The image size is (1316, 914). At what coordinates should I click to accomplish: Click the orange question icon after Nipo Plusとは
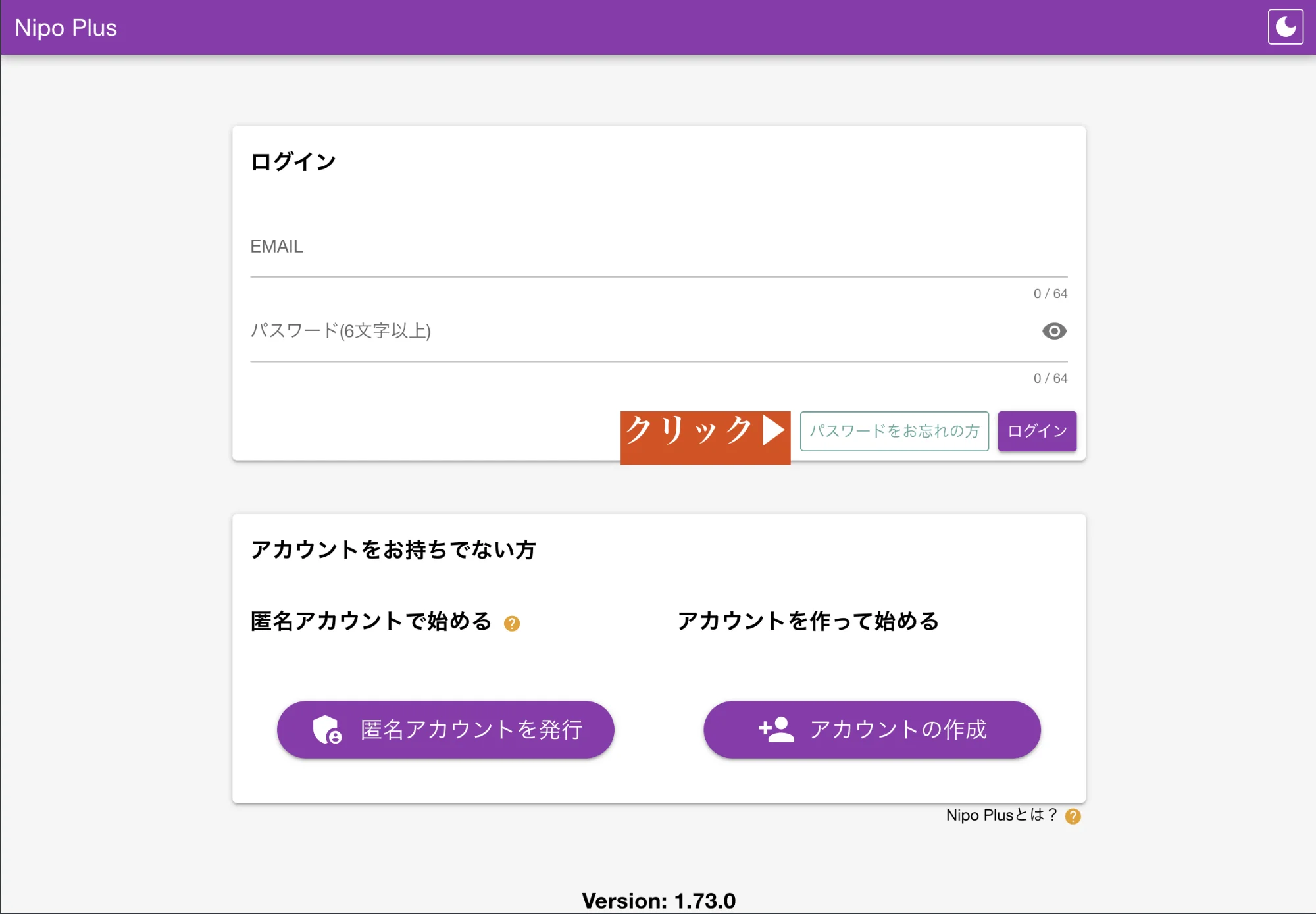click(1073, 816)
